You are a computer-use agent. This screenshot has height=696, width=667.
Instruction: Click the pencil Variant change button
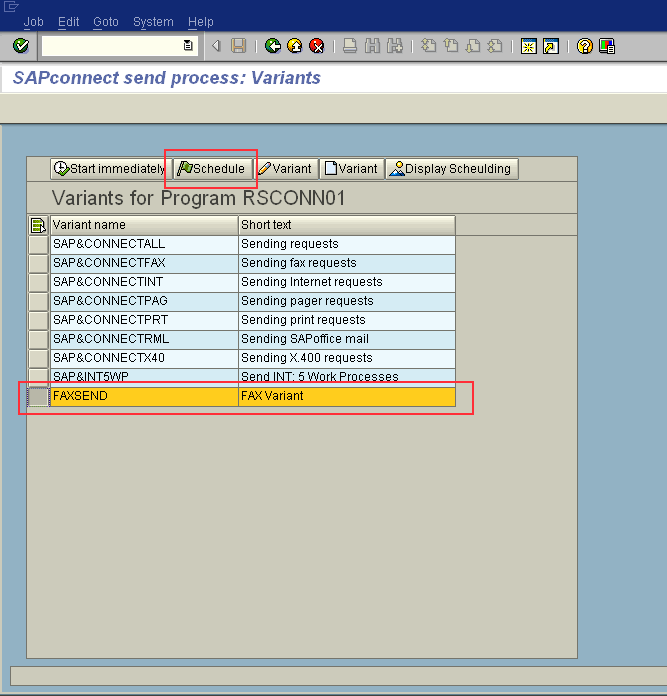[x=285, y=169]
